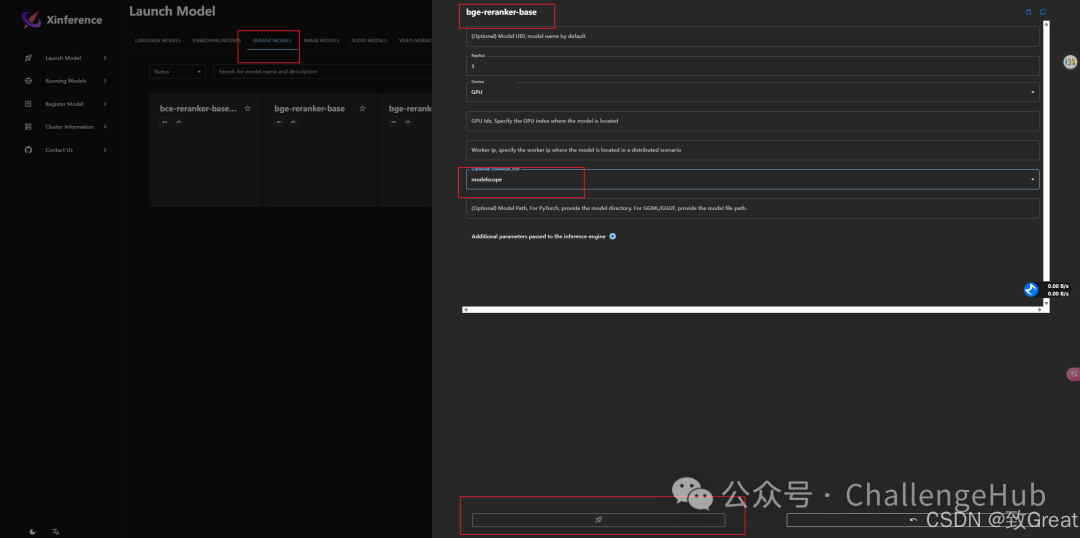Open Running Models icon in sidebar
This screenshot has width=1080, height=538.
(28, 81)
